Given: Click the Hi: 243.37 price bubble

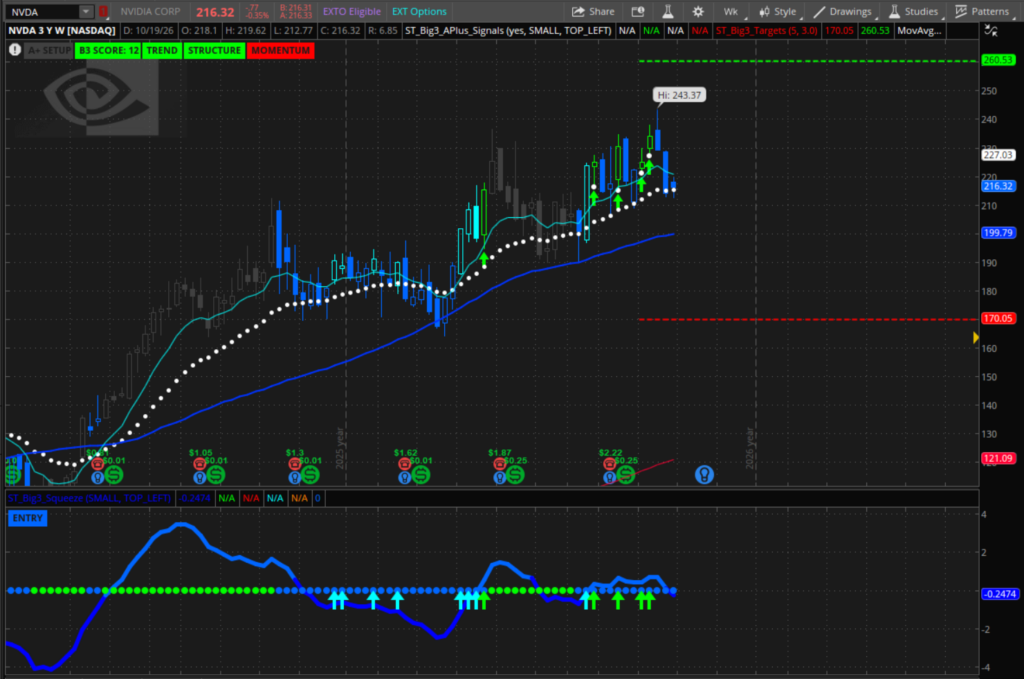Looking at the screenshot, I should (679, 95).
